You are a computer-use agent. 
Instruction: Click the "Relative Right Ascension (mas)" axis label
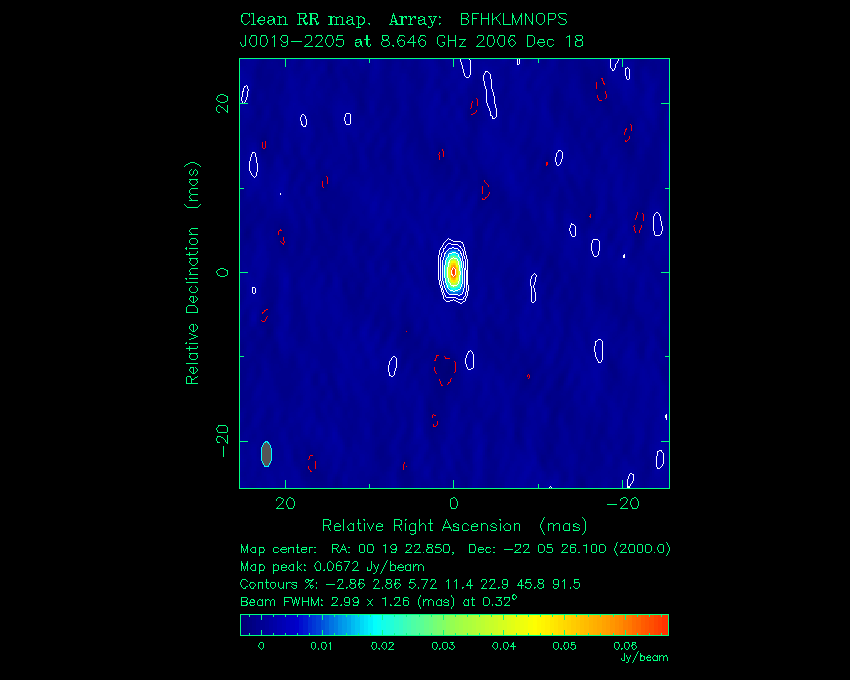(x=454, y=525)
